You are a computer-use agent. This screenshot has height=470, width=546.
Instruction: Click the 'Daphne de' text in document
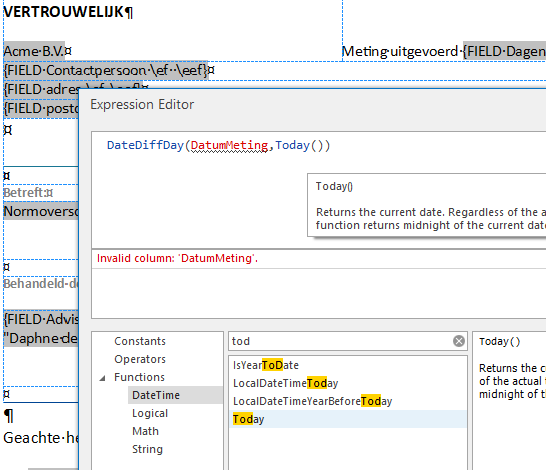(x=41, y=338)
